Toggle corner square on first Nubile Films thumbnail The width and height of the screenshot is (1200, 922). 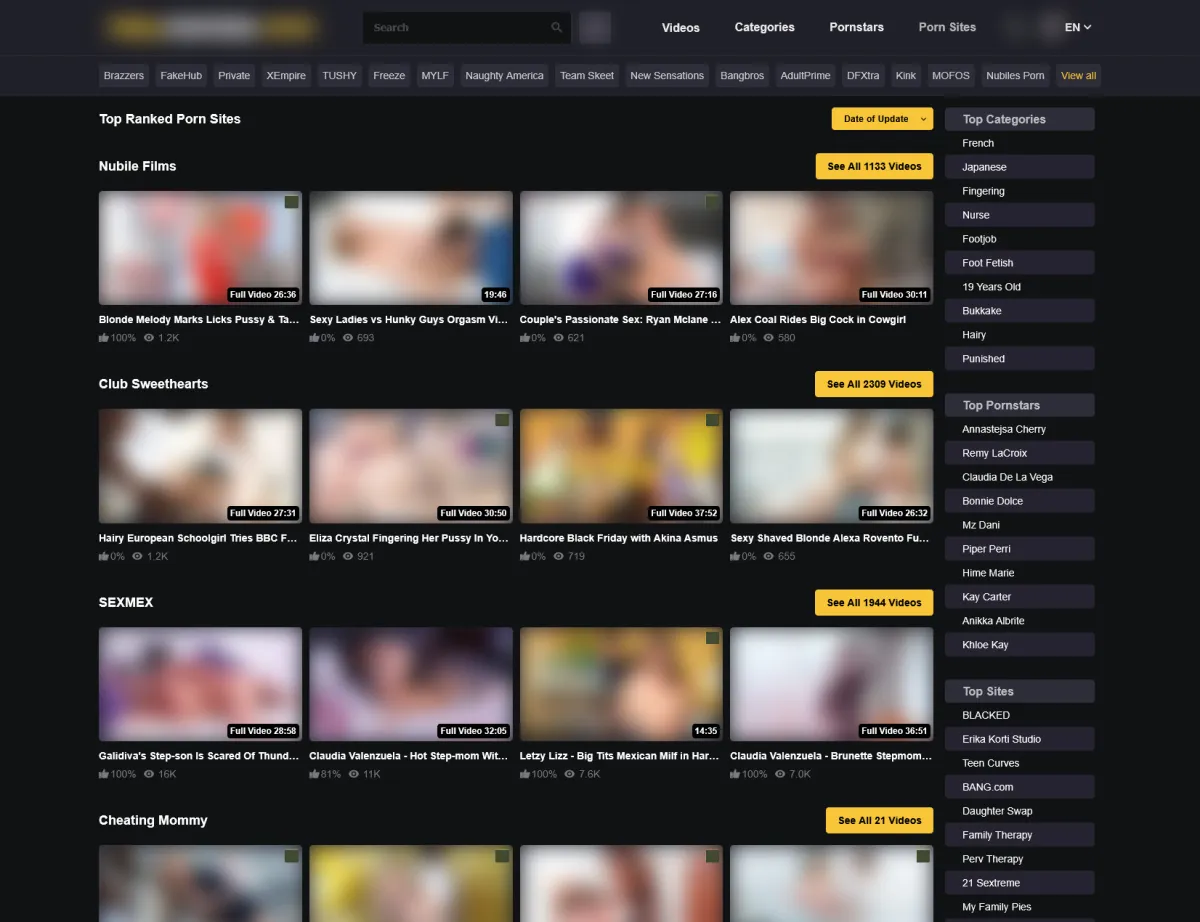coord(291,202)
